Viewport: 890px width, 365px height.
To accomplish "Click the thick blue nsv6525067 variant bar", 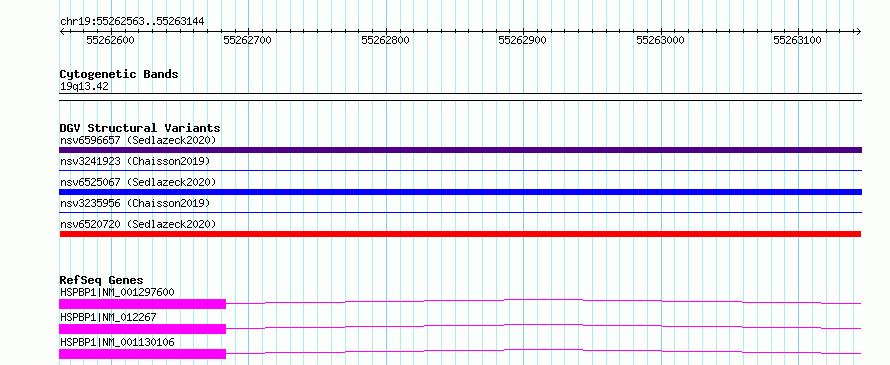I will click(x=460, y=192).
